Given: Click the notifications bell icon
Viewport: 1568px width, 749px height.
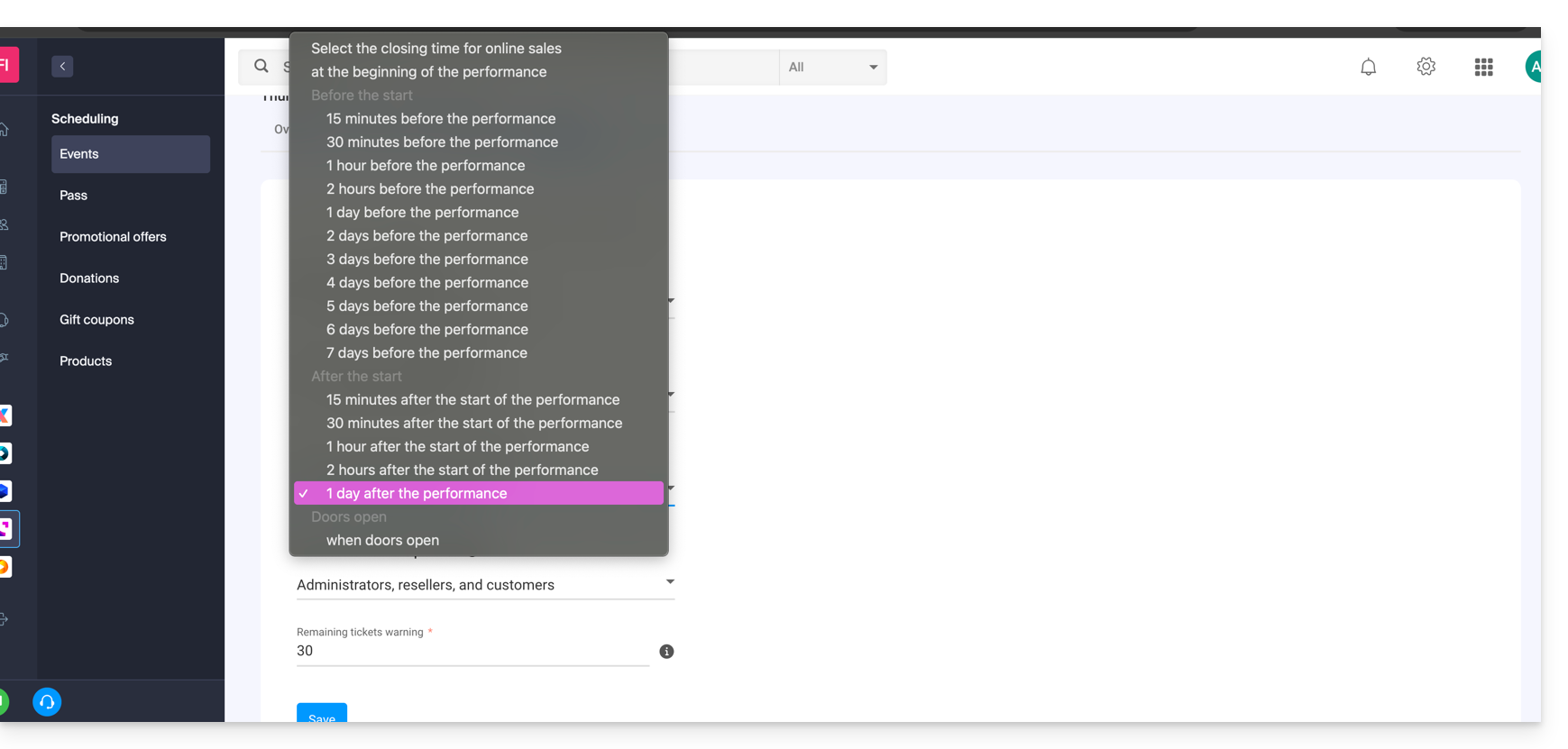Looking at the screenshot, I should 1368,67.
